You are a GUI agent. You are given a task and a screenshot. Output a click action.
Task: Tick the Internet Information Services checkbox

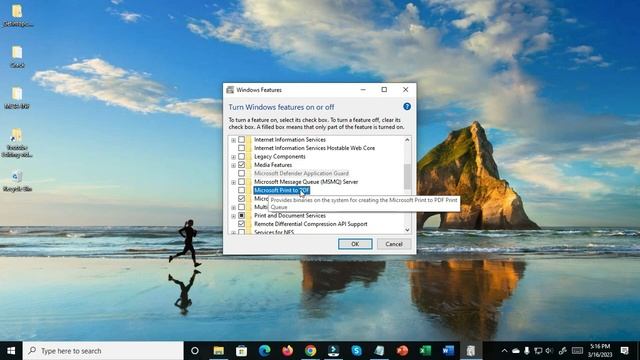(x=241, y=140)
